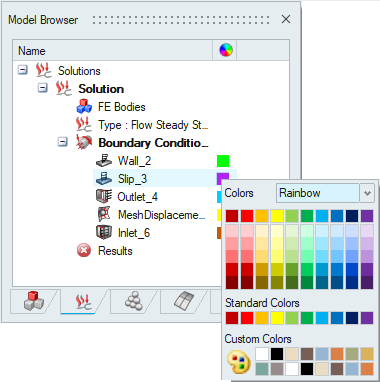Collapse the Solutions tree node
380x382 pixels.
click(x=23, y=70)
